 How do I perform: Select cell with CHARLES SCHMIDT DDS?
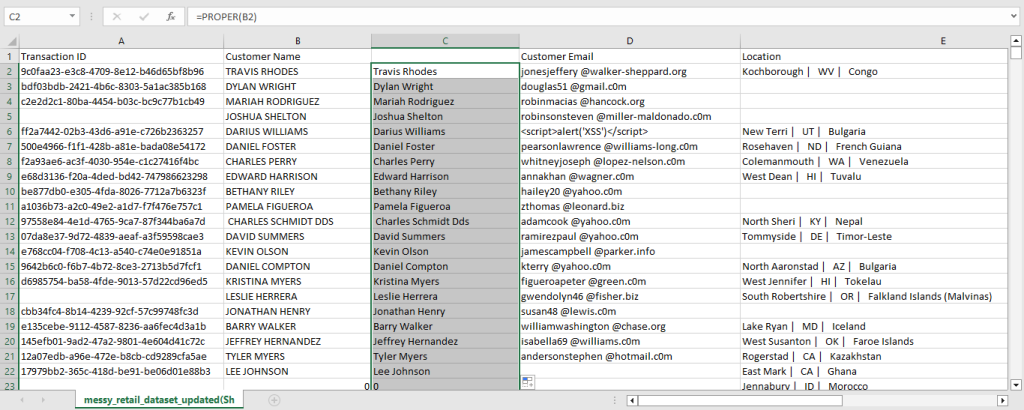click(x=297, y=221)
